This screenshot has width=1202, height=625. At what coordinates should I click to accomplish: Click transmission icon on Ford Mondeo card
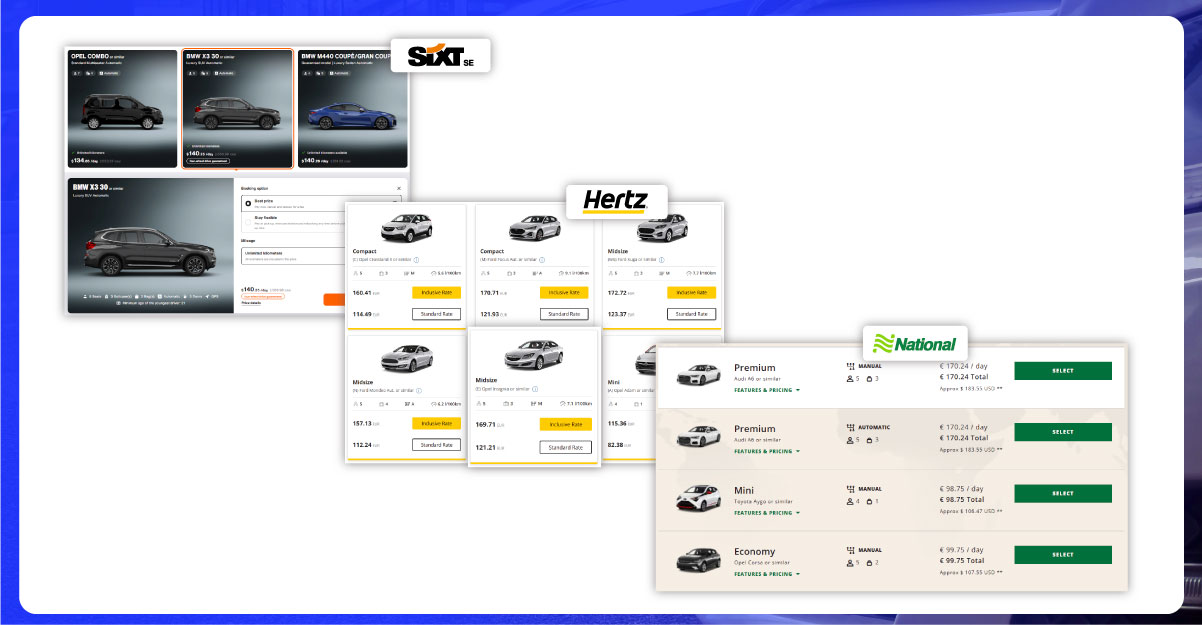pos(407,404)
